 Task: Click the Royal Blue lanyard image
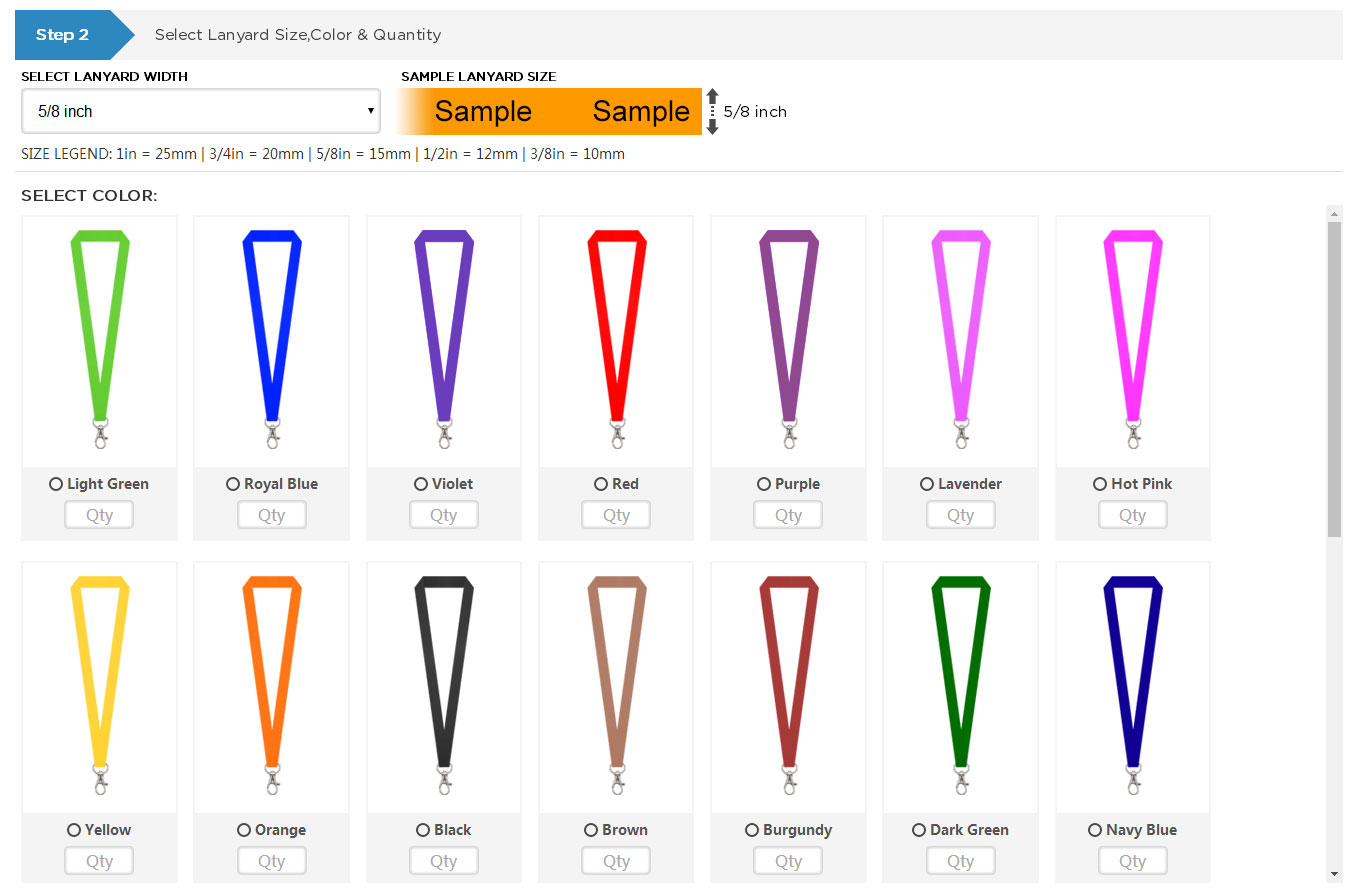(271, 338)
